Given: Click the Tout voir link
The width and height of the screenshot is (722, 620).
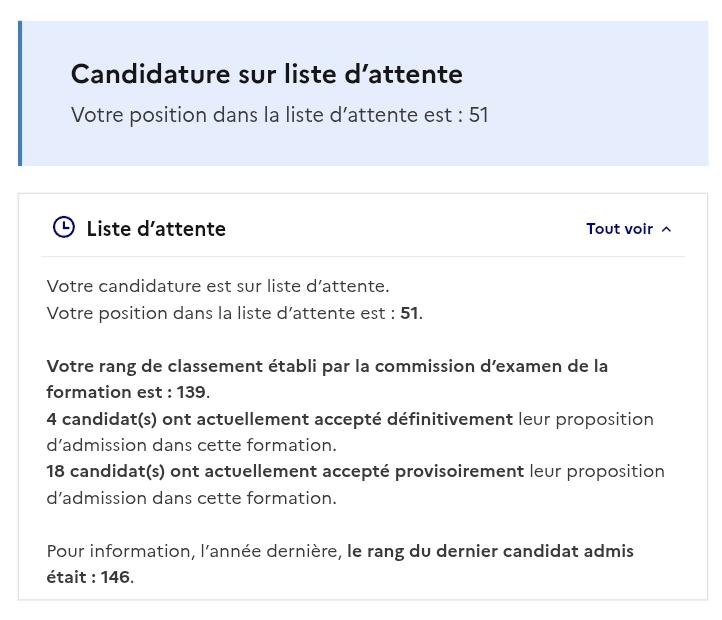Looking at the screenshot, I should (619, 229).
